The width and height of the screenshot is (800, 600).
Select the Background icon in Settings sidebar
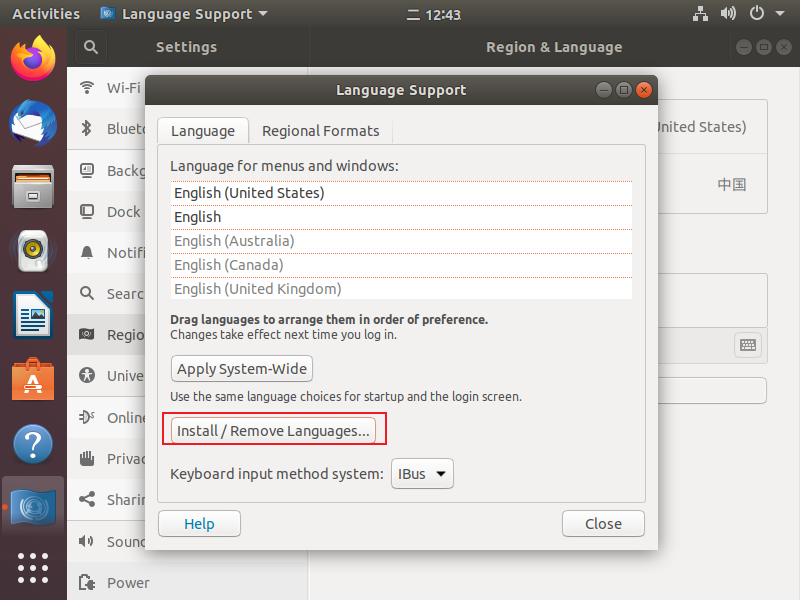click(87, 170)
